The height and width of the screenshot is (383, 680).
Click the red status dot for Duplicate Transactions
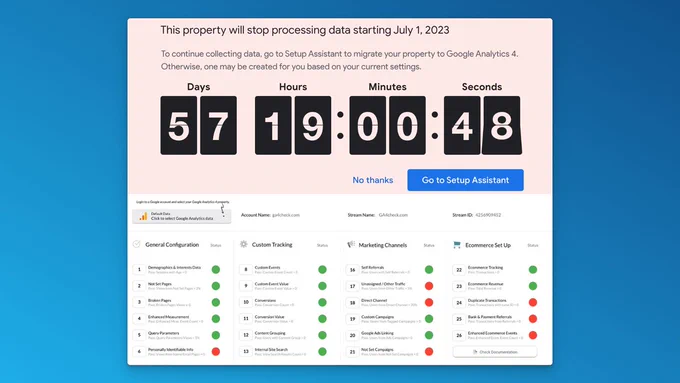533,302
